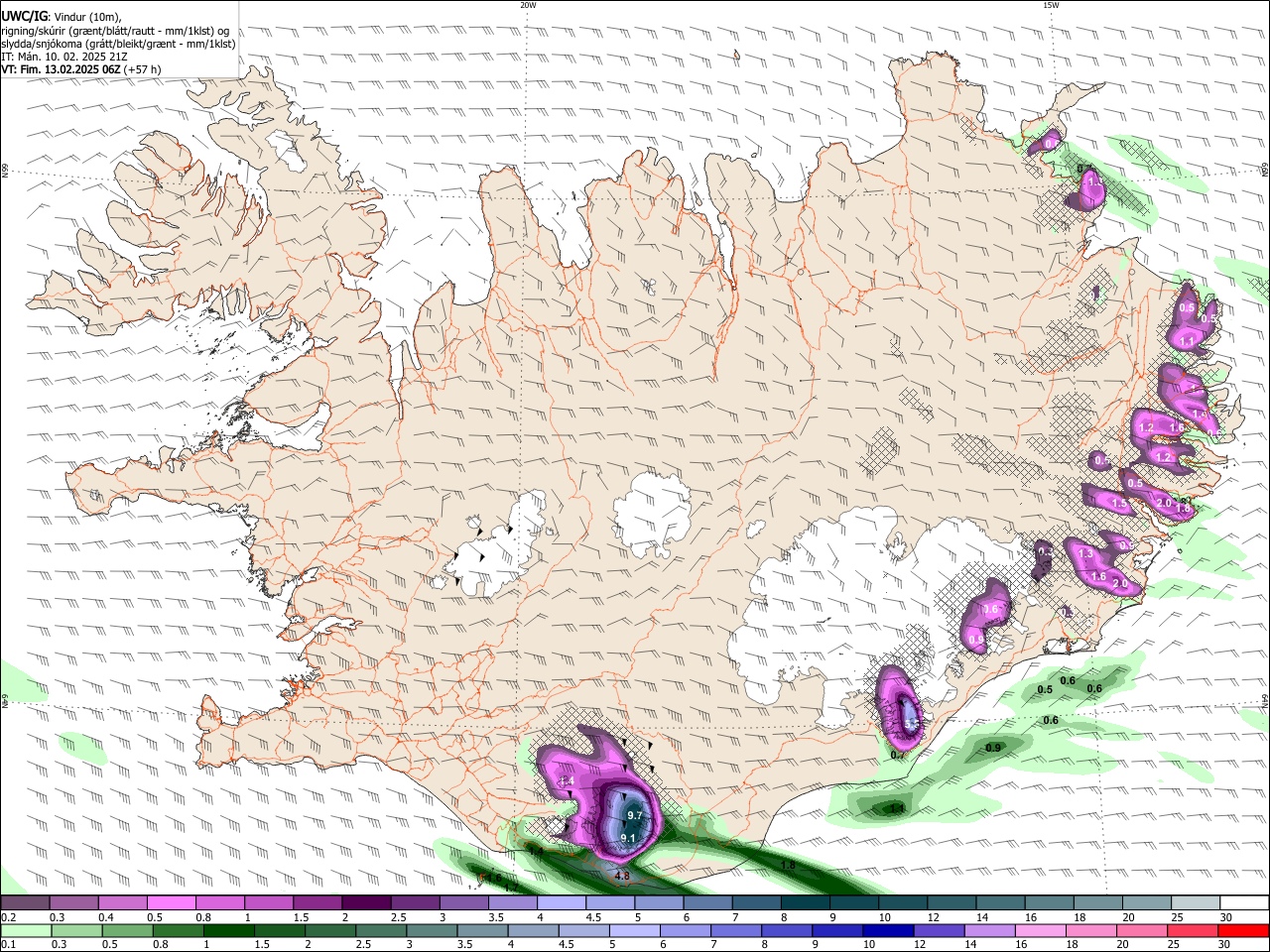Click the 12 label under lower scale

click(920, 945)
